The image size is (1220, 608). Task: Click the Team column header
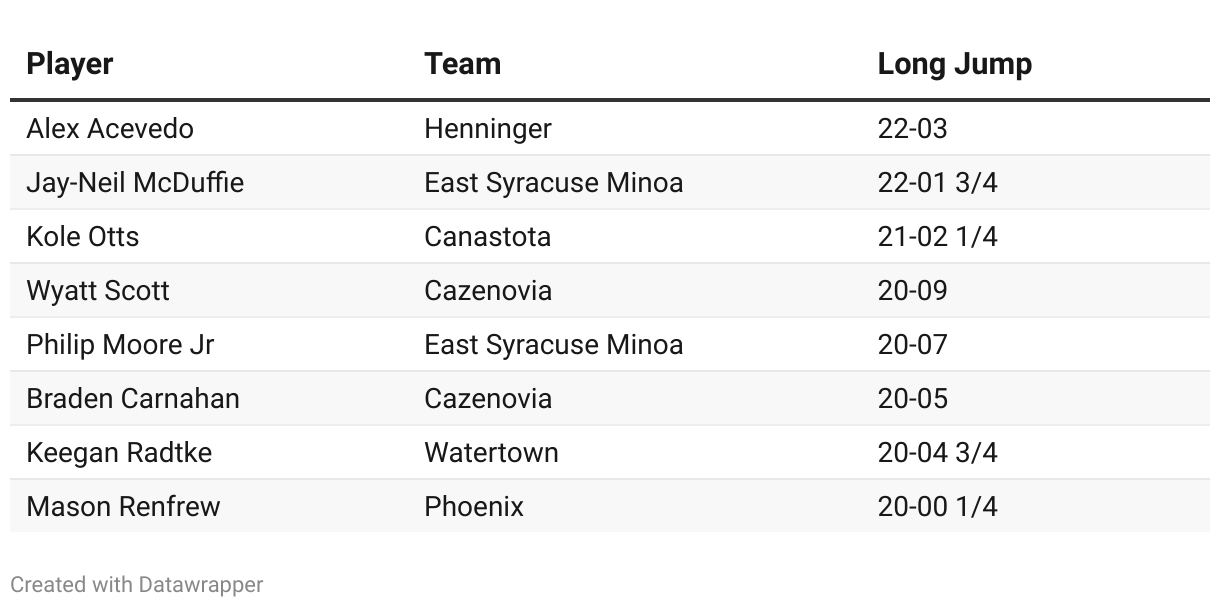[x=462, y=64]
